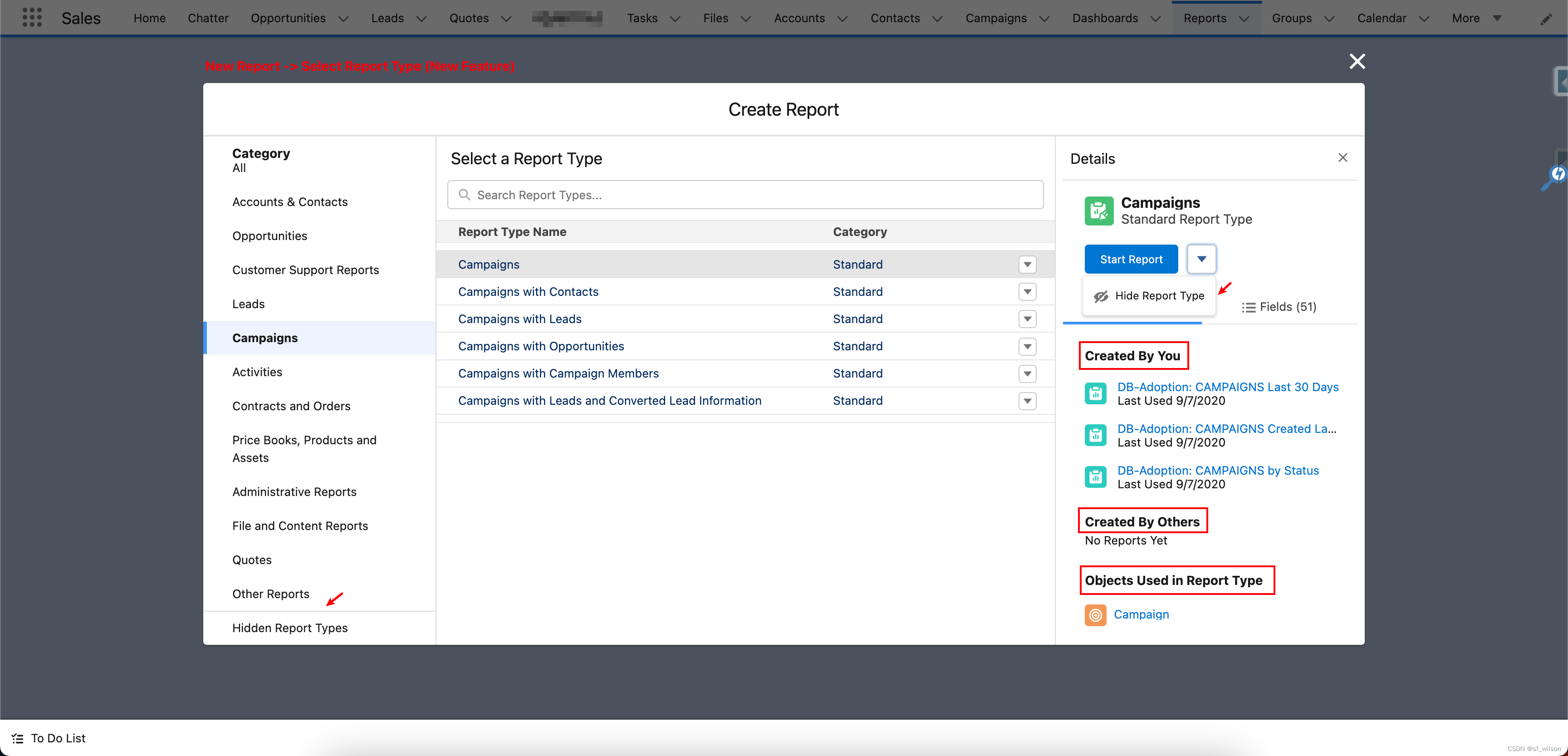Expand the Accounts nav chevron
This screenshot has width=1568, height=756.
point(842,19)
